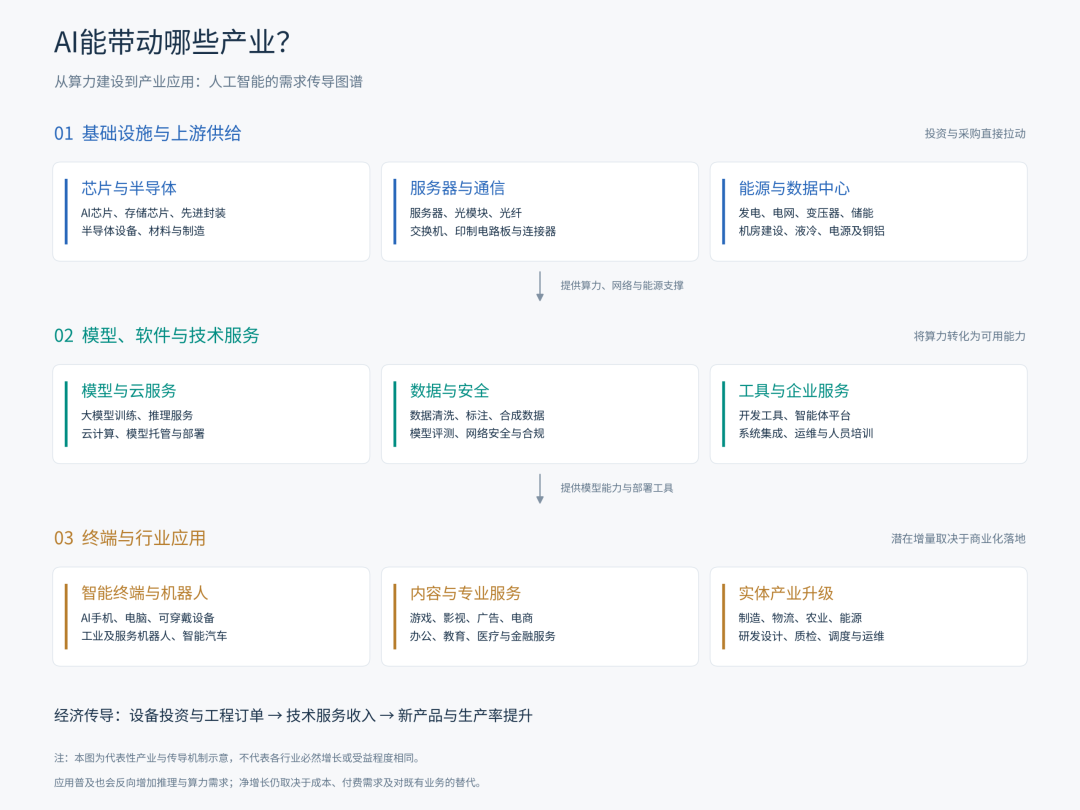This screenshot has width=1080, height=810.
Task: Click the side note "将算力转化为可用能力"
Action: (x=969, y=336)
